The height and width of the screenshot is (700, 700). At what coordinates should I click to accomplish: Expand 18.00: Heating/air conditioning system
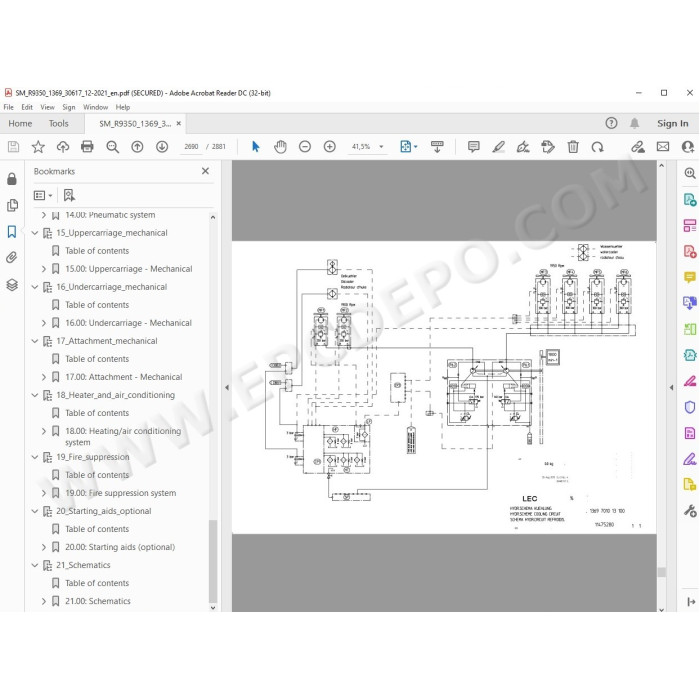coord(44,431)
